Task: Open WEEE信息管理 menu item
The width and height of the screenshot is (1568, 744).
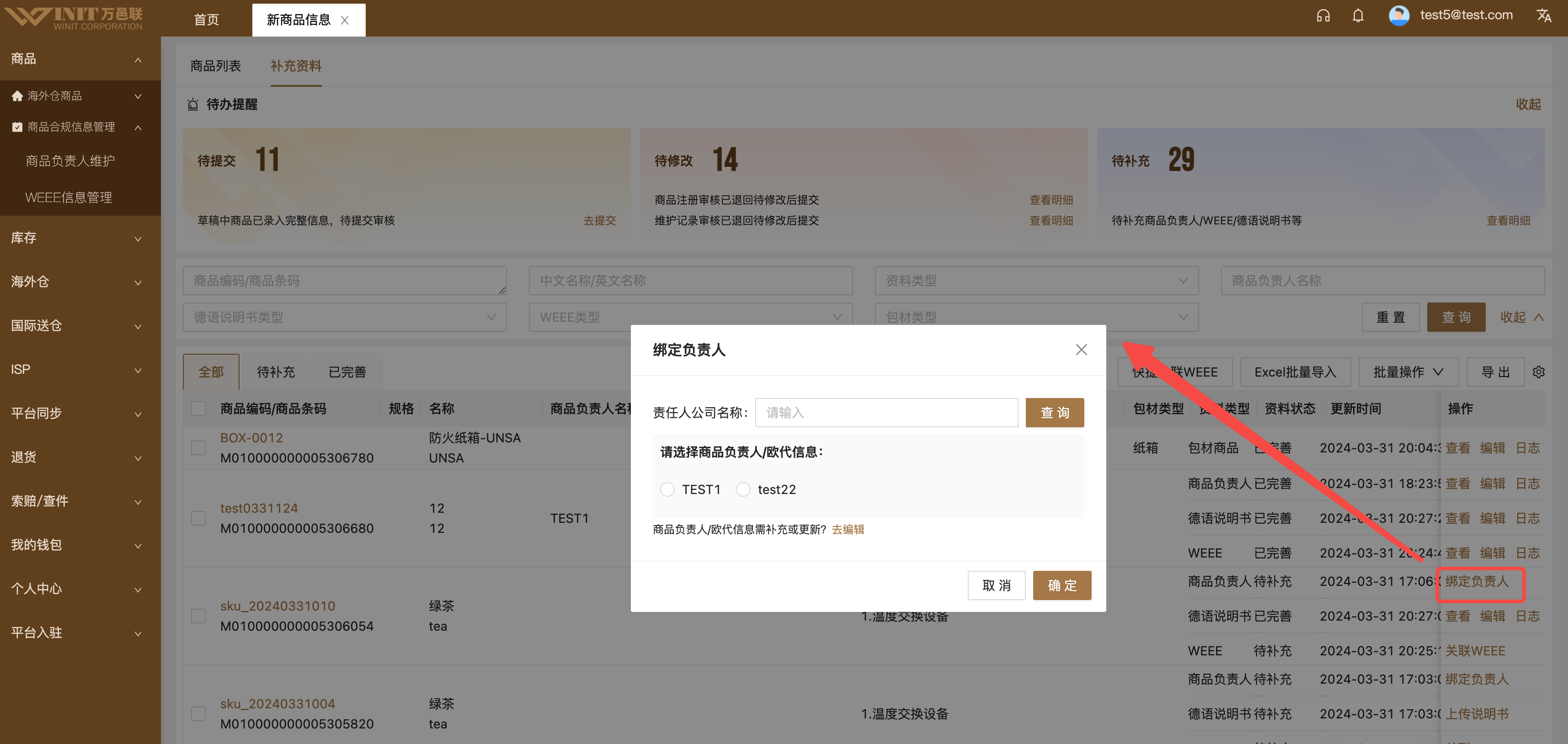Action: point(68,198)
